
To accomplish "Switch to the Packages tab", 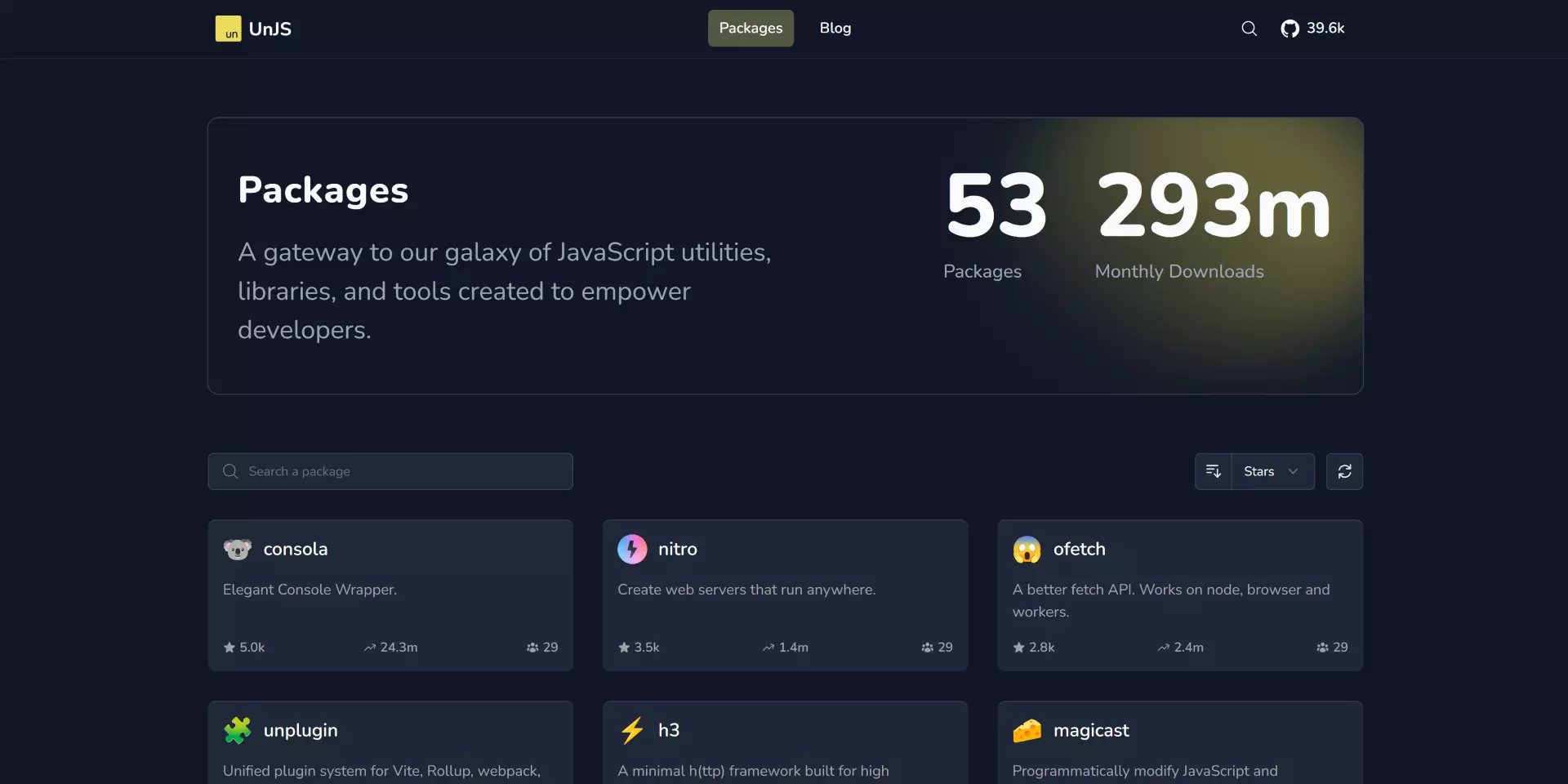I will 751,28.
